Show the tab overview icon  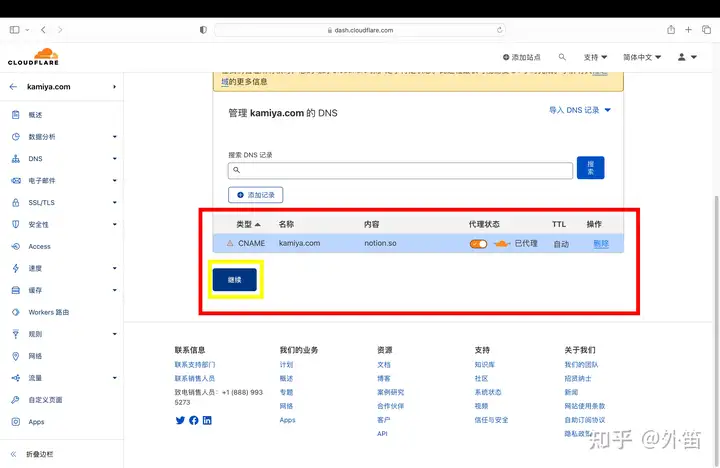(x=706, y=30)
